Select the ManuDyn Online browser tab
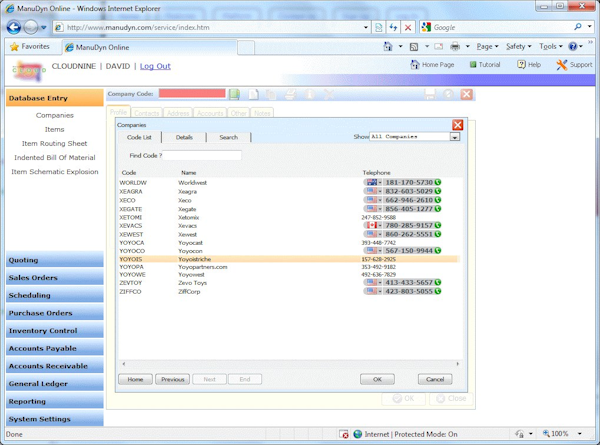The height and width of the screenshot is (445, 600). [x=150, y=47]
